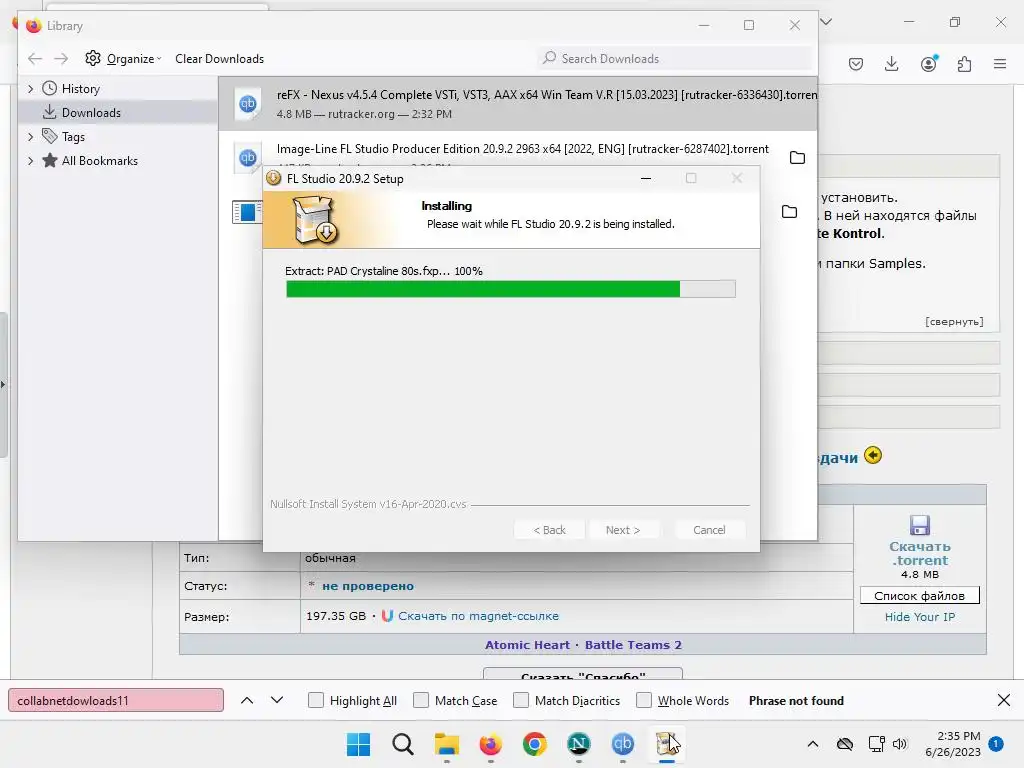Screen dimensions: 1024x768
Task: Close the find bar
Action: 1004,701
